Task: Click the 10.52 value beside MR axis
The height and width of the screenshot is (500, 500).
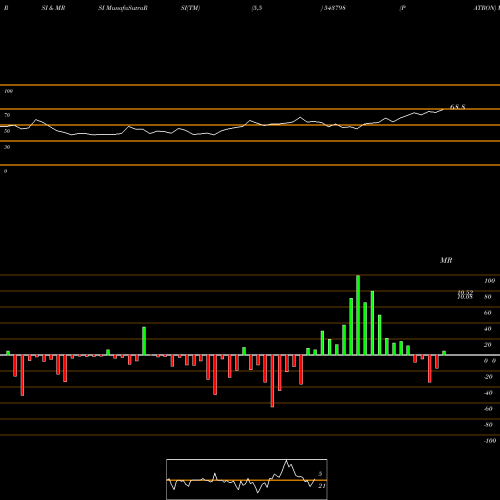Action: pyautogui.click(x=465, y=292)
